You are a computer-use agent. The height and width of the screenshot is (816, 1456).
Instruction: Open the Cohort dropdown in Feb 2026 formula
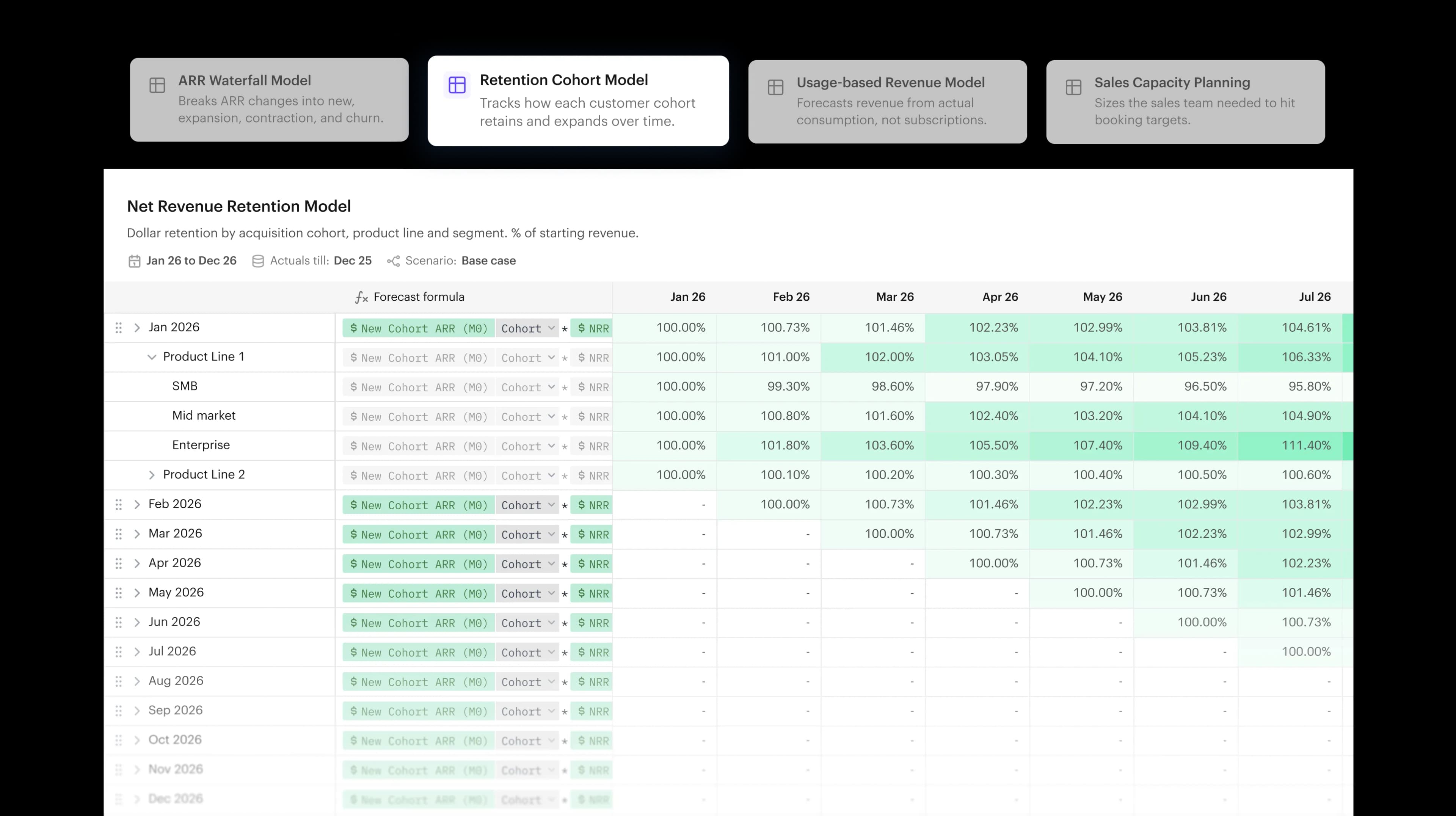(527, 505)
